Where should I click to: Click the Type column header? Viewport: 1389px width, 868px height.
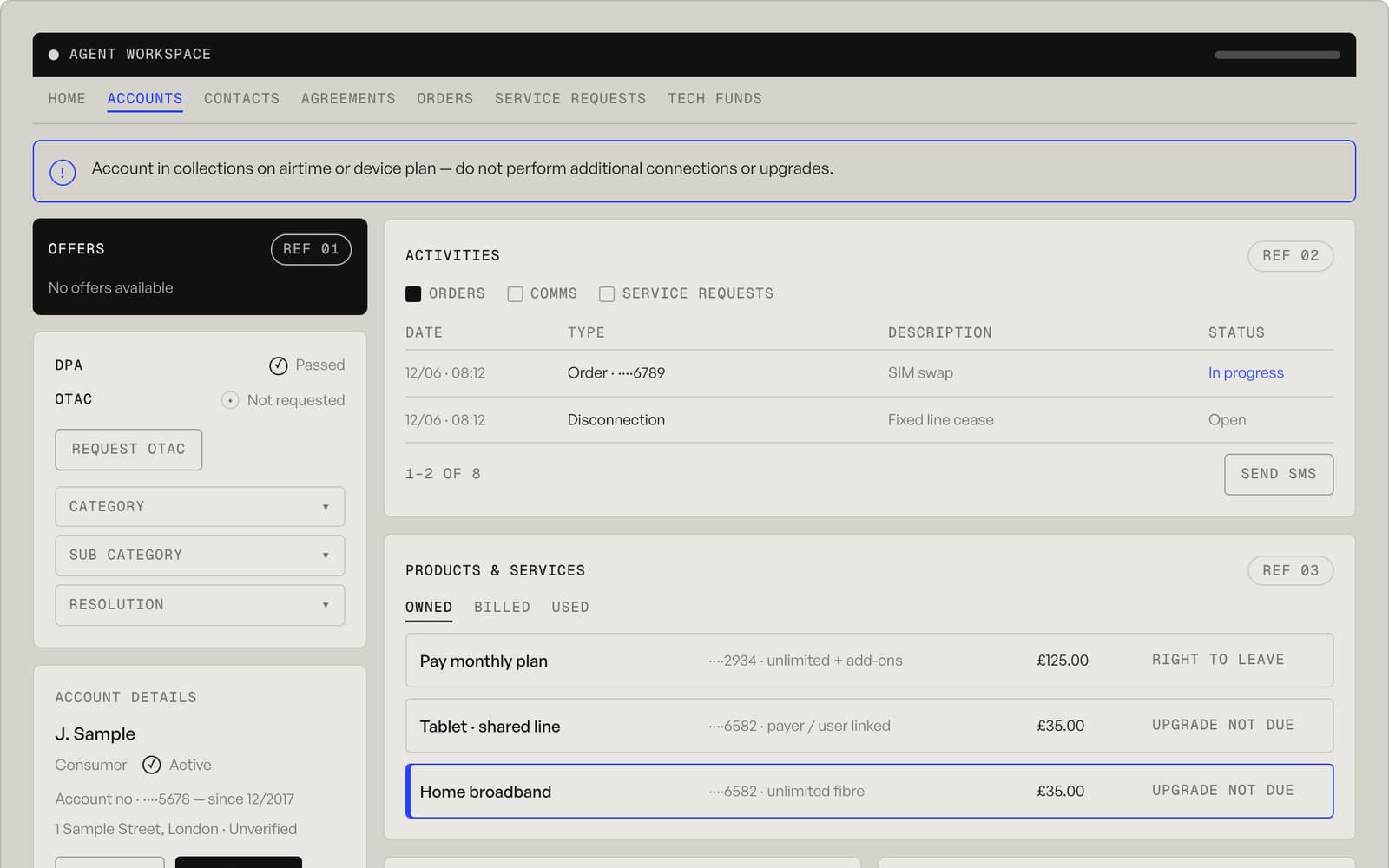pos(586,332)
